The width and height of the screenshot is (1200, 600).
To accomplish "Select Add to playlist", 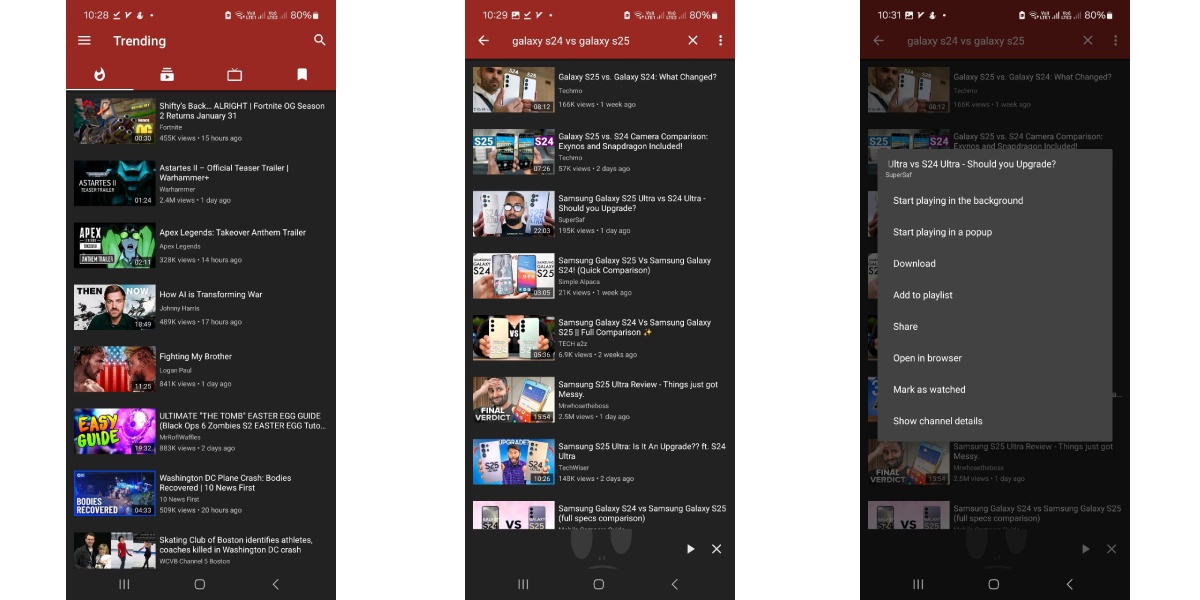I will coord(995,295).
